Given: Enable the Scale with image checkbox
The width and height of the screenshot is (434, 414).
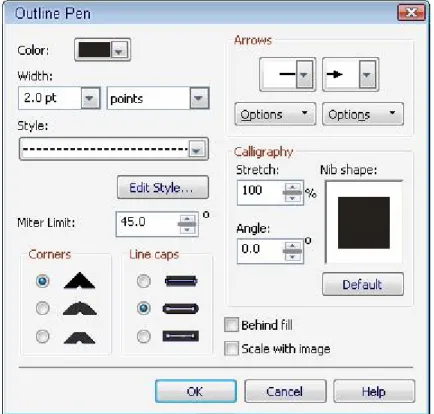Looking at the screenshot, I should tap(231, 349).
